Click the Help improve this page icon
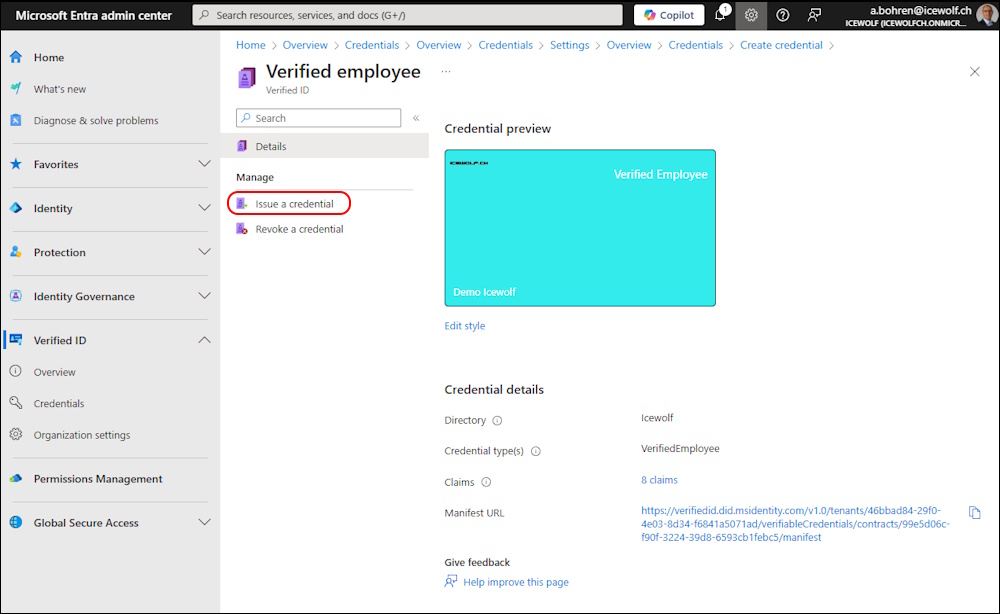Image resolution: width=1000 pixels, height=614 pixels. [x=451, y=581]
